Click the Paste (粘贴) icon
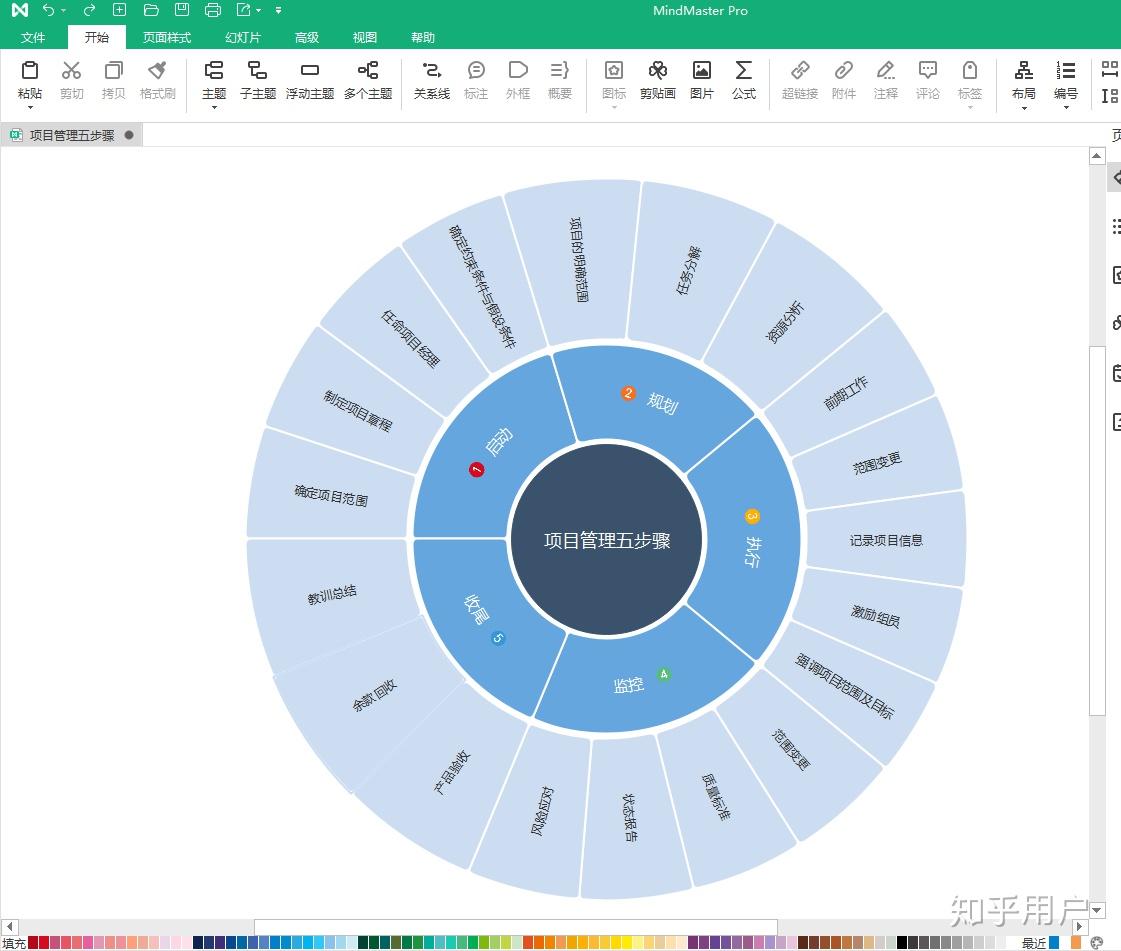Viewport: 1121px width, 951px height. [29, 71]
